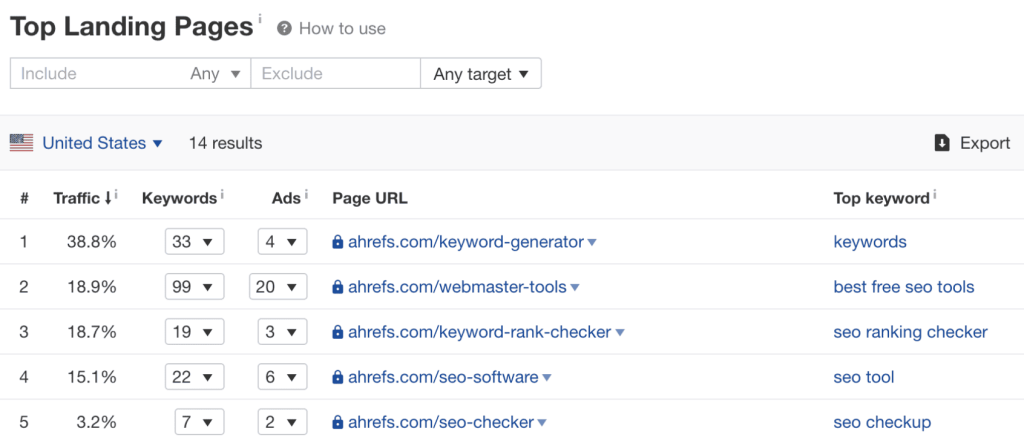Click the 'best free seo tools' keyword link
This screenshot has height=440, width=1024.
[x=904, y=287]
